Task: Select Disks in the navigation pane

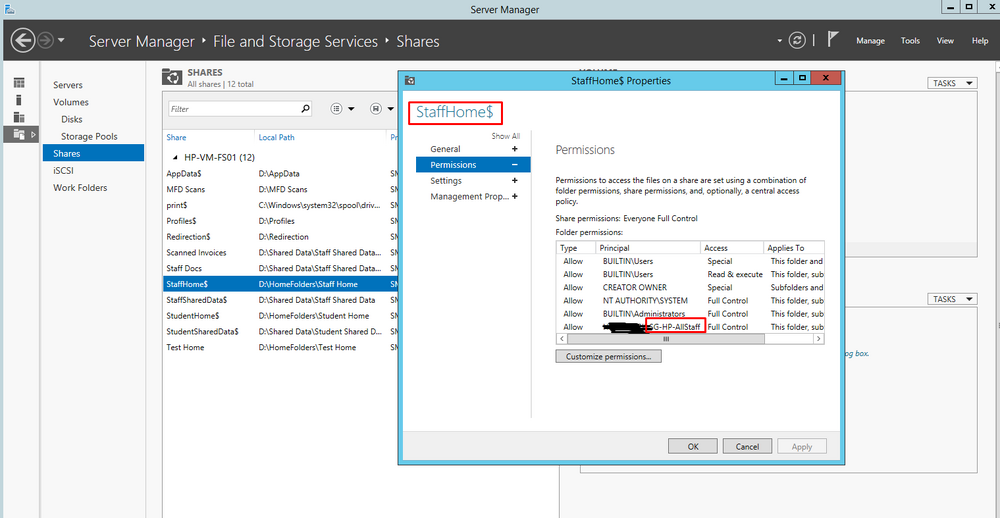Action: point(71,120)
